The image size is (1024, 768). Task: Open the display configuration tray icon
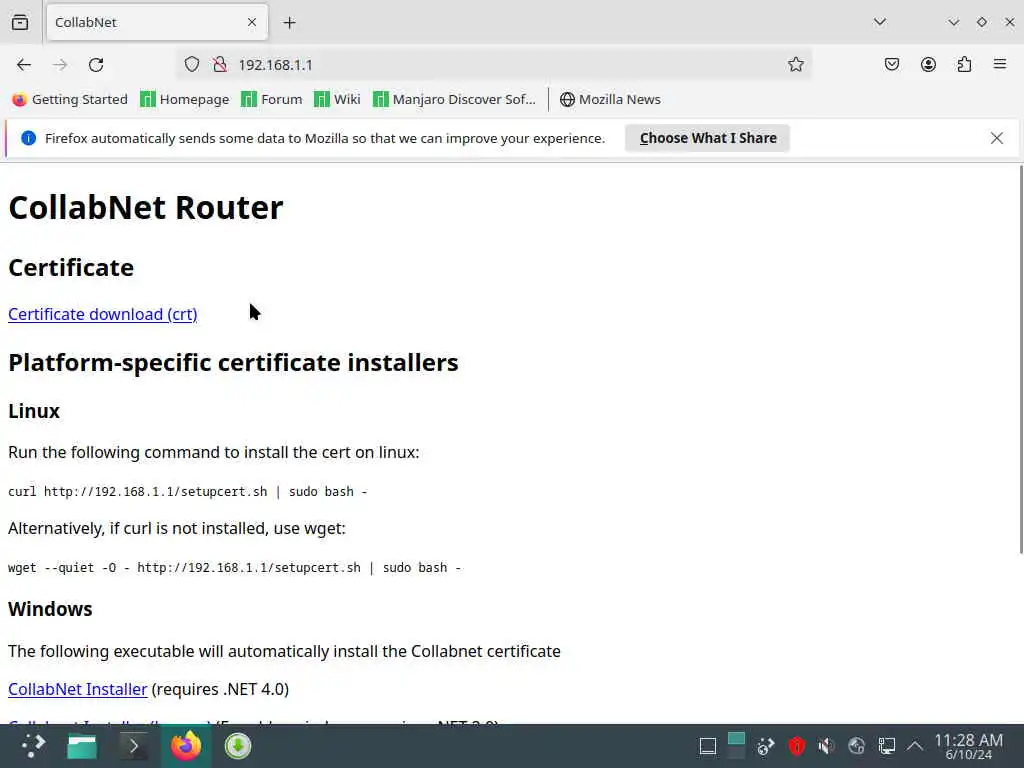[886, 746]
